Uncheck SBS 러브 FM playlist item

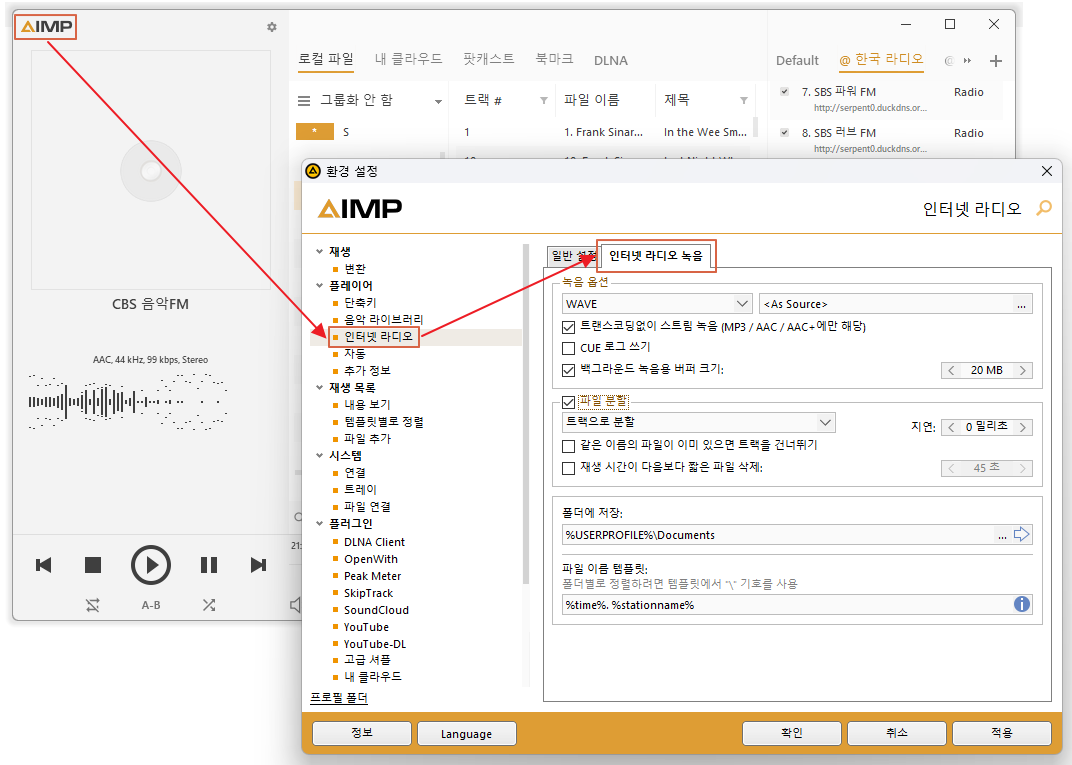pyautogui.click(x=784, y=133)
